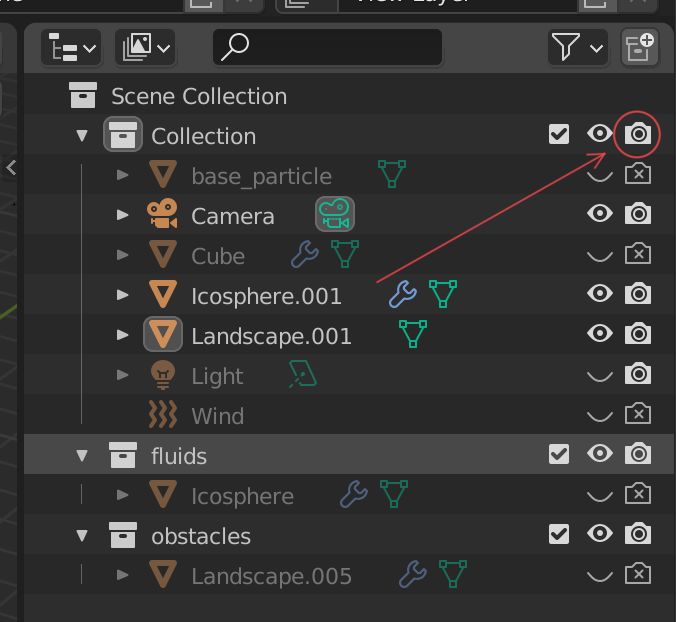Click the obstacles collection icon

(x=123, y=534)
